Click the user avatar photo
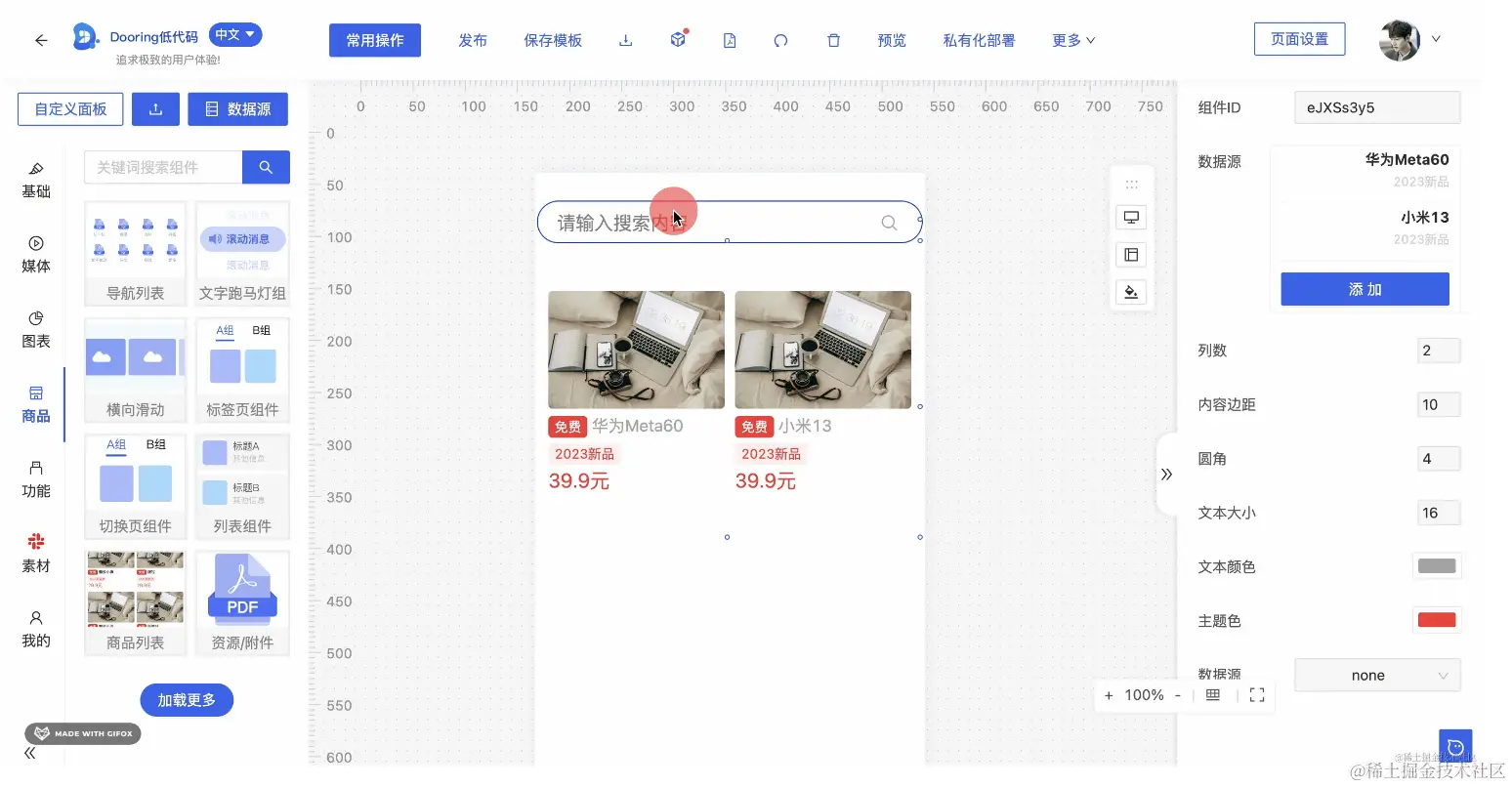The image size is (1512, 787). click(x=1400, y=40)
